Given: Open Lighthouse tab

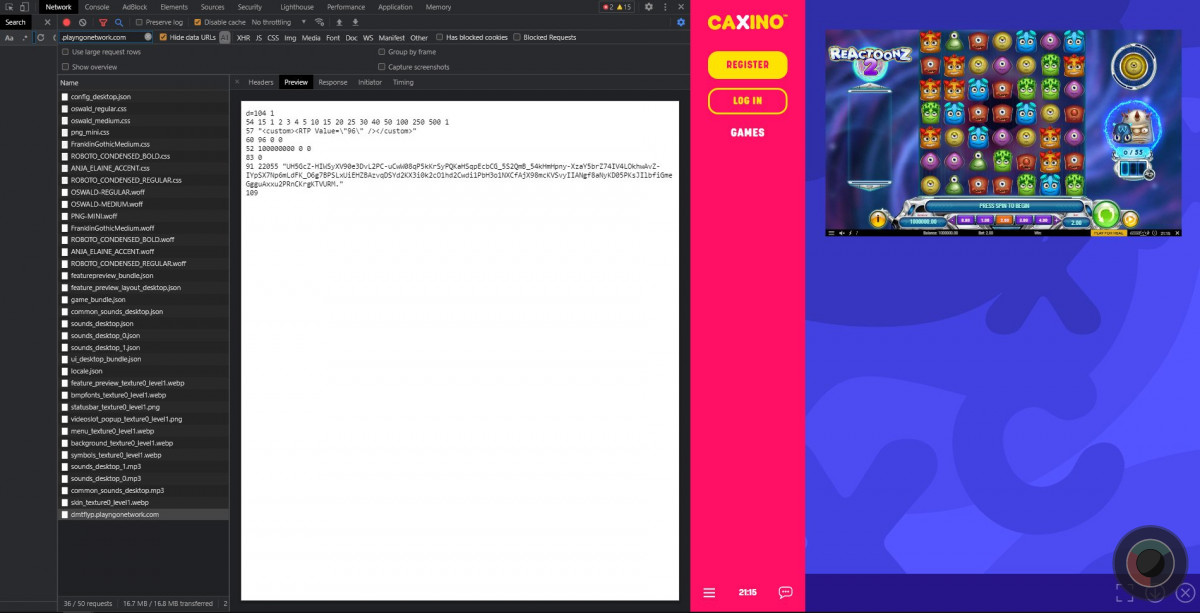Looking at the screenshot, I should click(297, 7).
